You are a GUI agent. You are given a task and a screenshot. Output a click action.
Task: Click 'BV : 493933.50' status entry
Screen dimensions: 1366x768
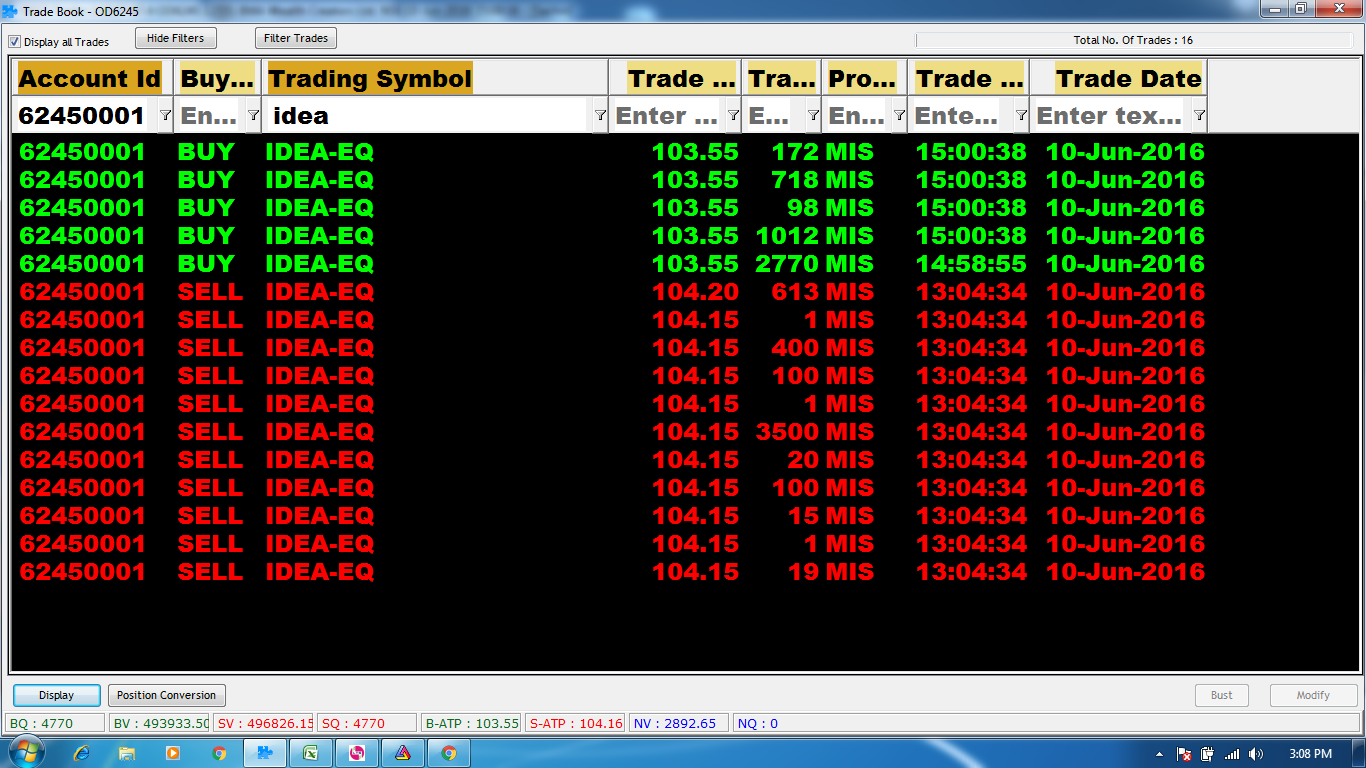point(160,723)
